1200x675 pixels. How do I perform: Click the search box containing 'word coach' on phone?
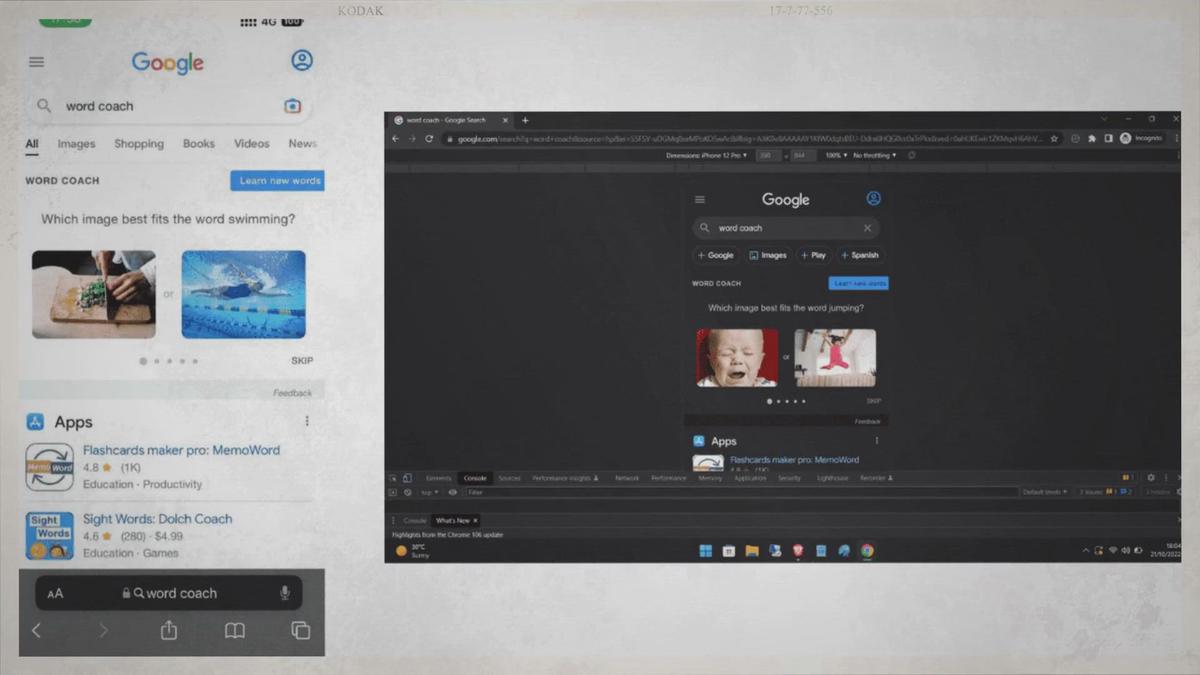168,106
